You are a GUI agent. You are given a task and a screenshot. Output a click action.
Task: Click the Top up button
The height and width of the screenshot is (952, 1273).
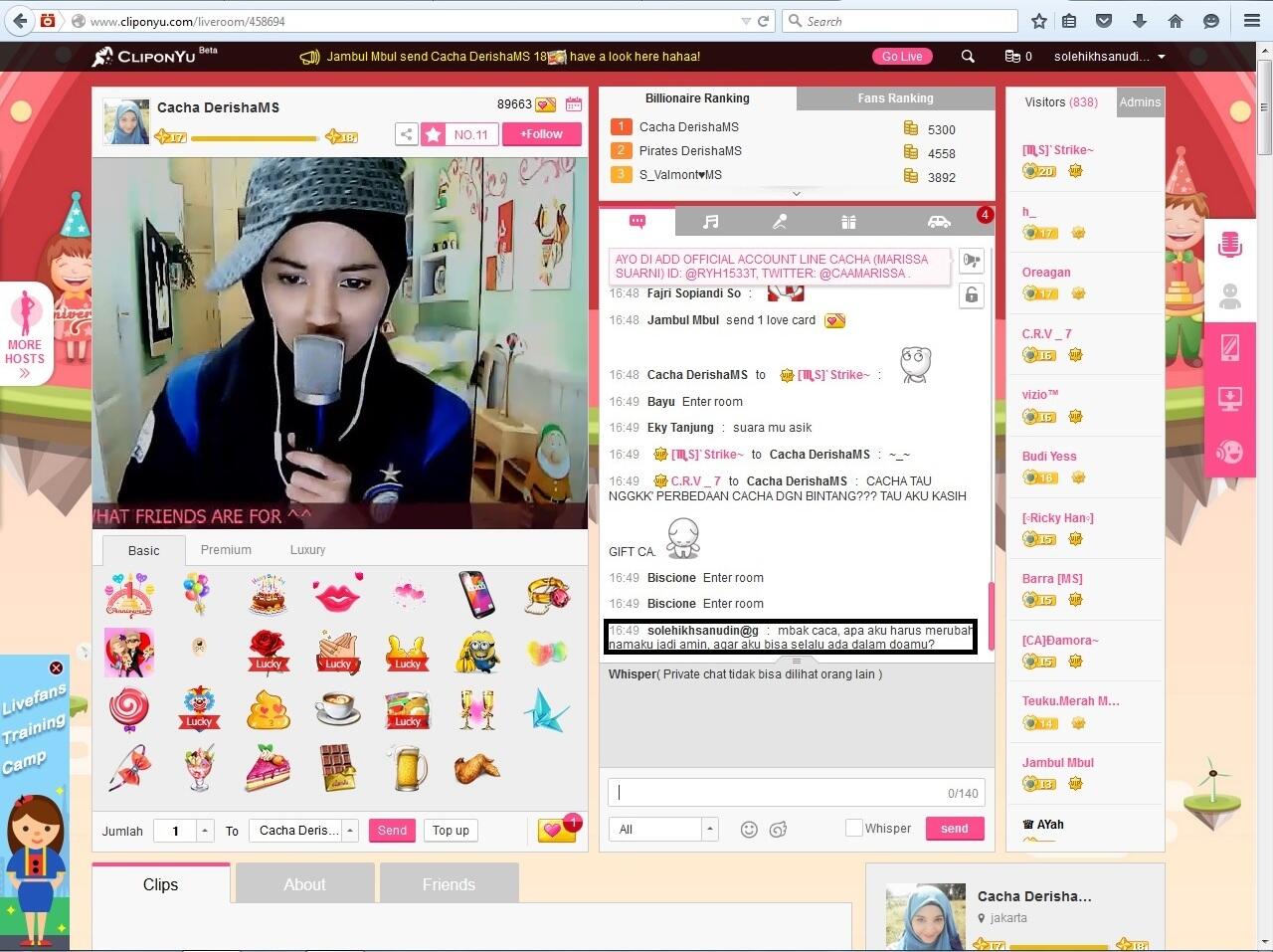pyautogui.click(x=451, y=831)
